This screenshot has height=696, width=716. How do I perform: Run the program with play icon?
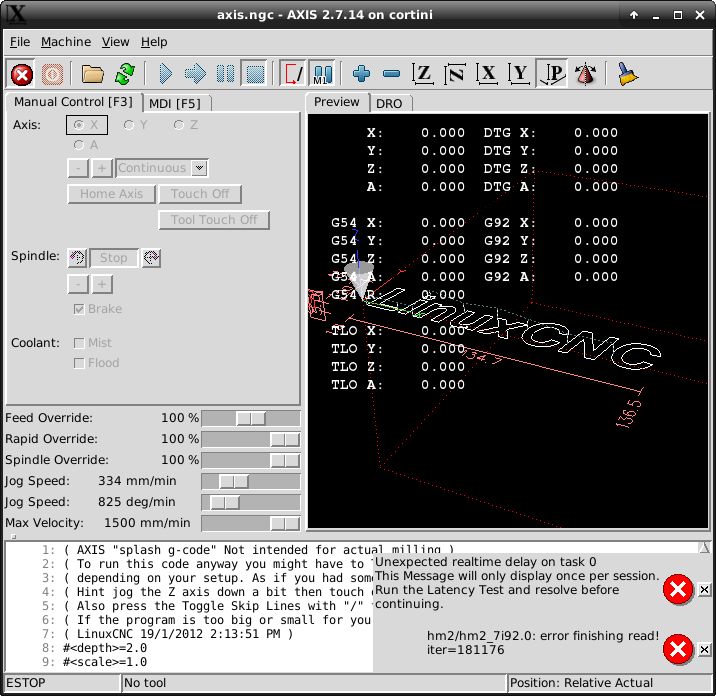click(165, 74)
